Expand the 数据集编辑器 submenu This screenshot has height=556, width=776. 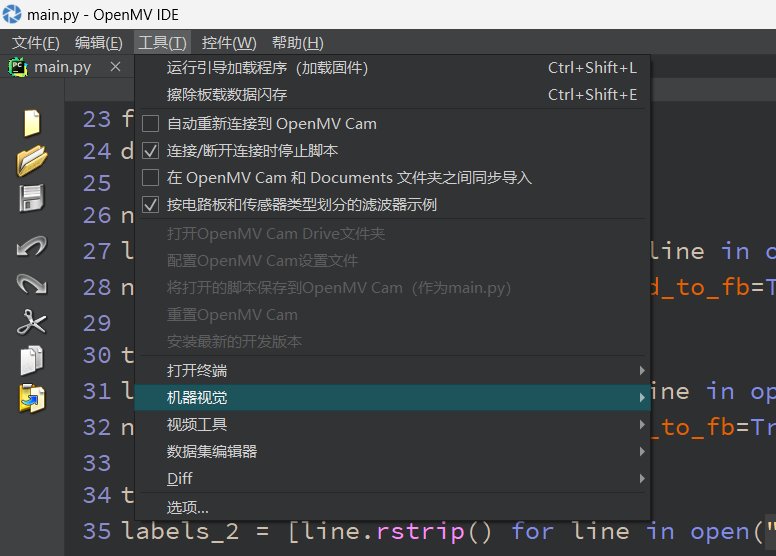pyautogui.click(x=392, y=452)
